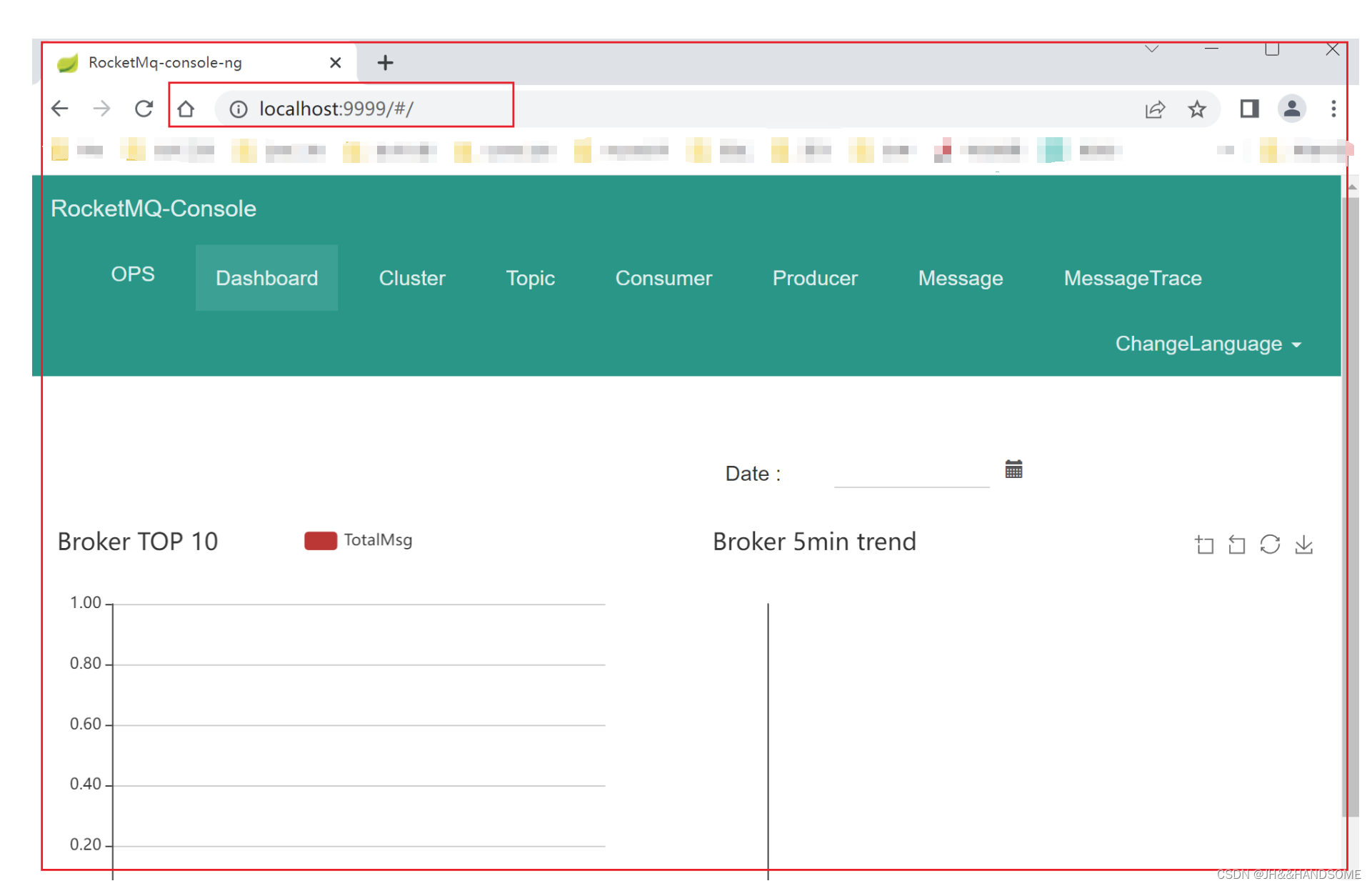This screenshot has height=886, width=1372.
Task: Open the MessageTrace page
Action: (x=1133, y=278)
